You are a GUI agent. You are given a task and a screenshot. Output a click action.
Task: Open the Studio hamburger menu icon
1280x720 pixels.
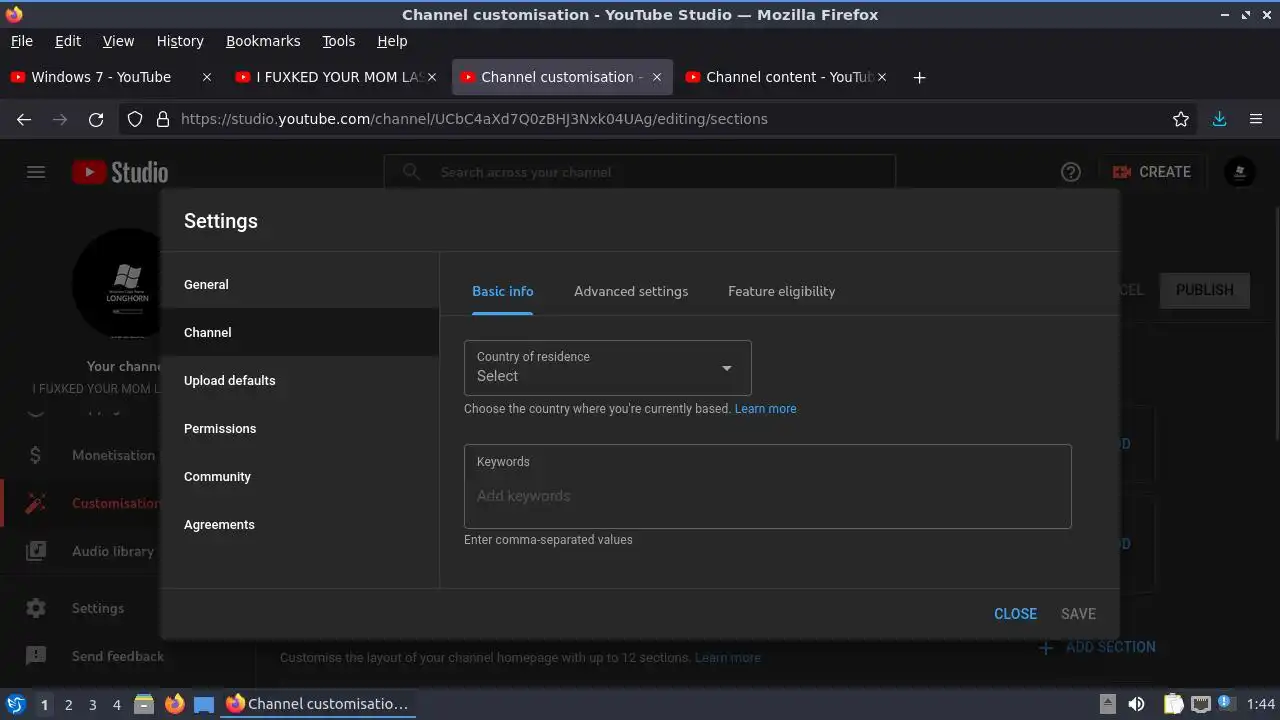[36, 172]
